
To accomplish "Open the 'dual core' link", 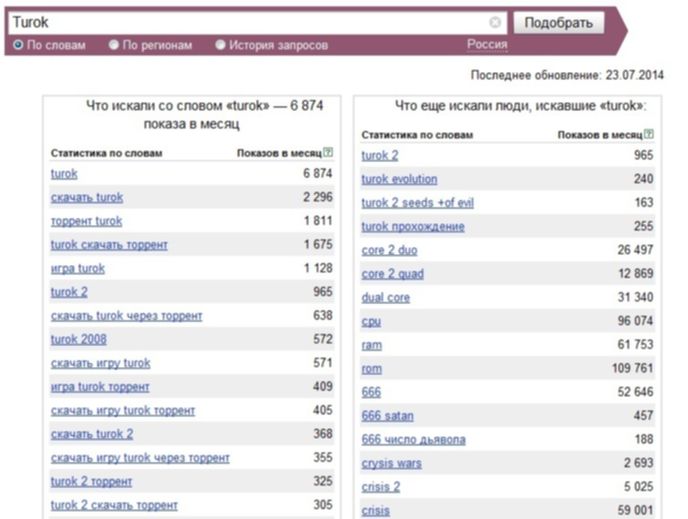I will (x=386, y=297).
